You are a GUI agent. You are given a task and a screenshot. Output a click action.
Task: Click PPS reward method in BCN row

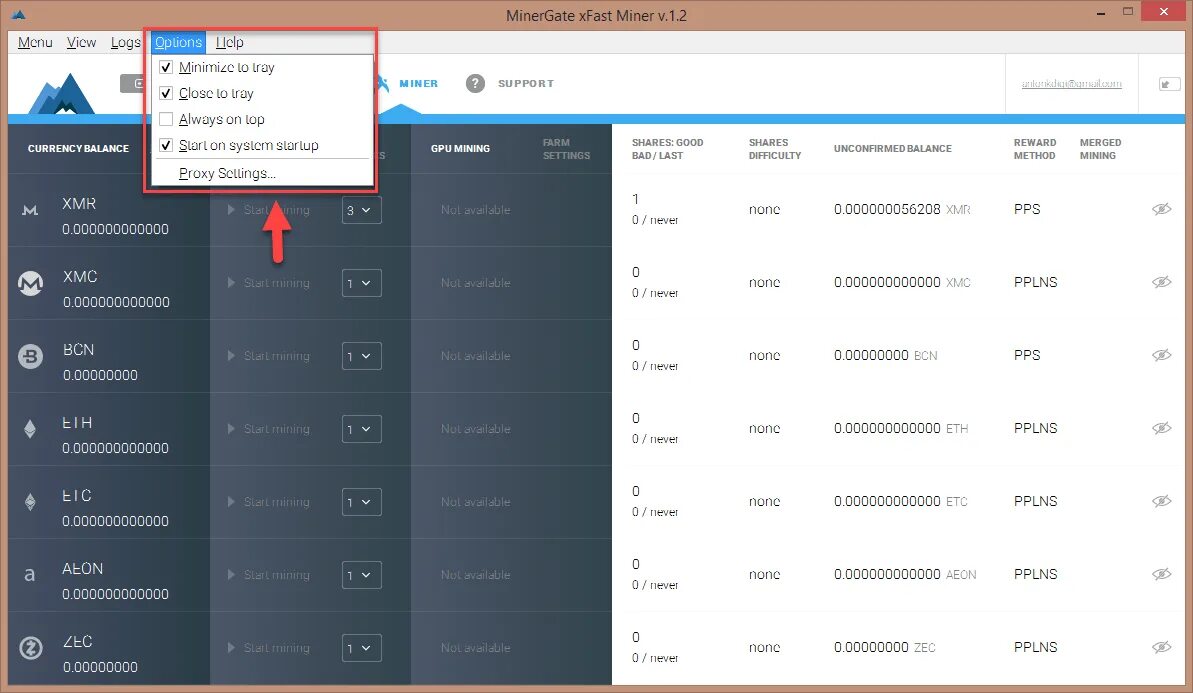1027,355
